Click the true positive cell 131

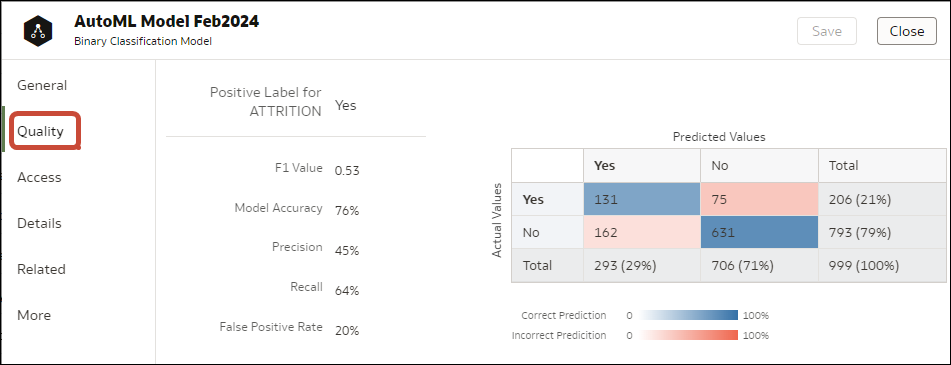pyautogui.click(x=642, y=199)
